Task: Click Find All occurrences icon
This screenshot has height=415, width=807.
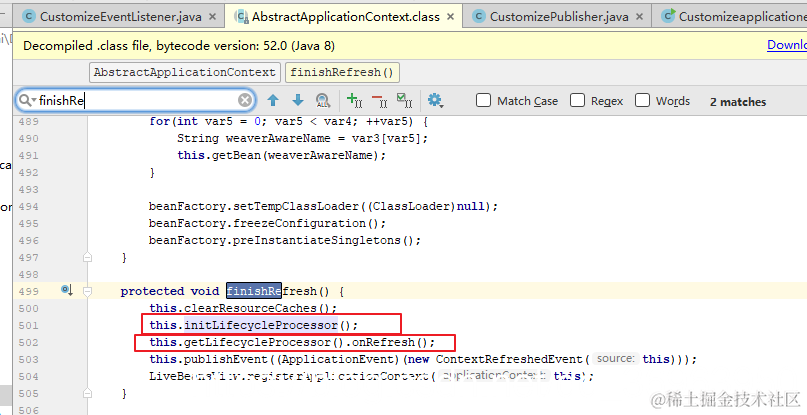Action: point(323,100)
